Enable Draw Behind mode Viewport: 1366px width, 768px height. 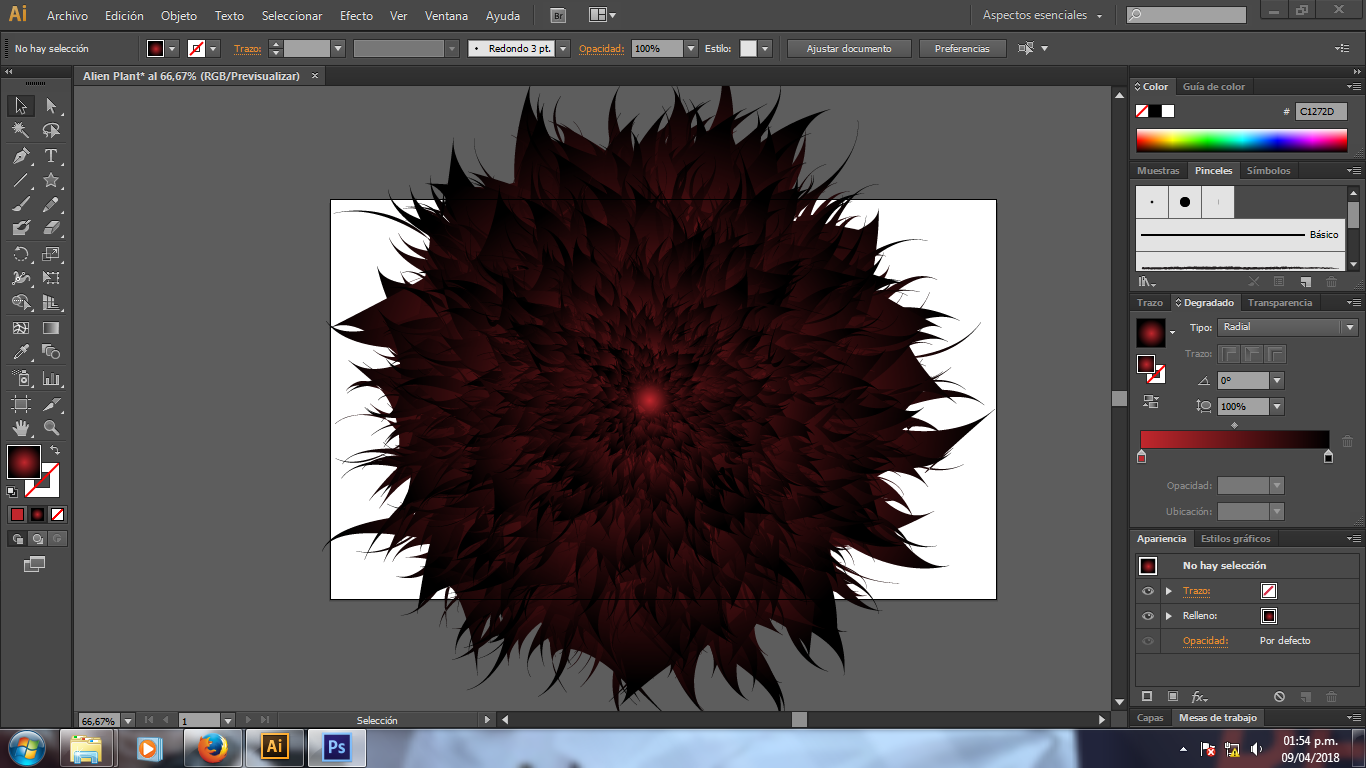pos(37,538)
